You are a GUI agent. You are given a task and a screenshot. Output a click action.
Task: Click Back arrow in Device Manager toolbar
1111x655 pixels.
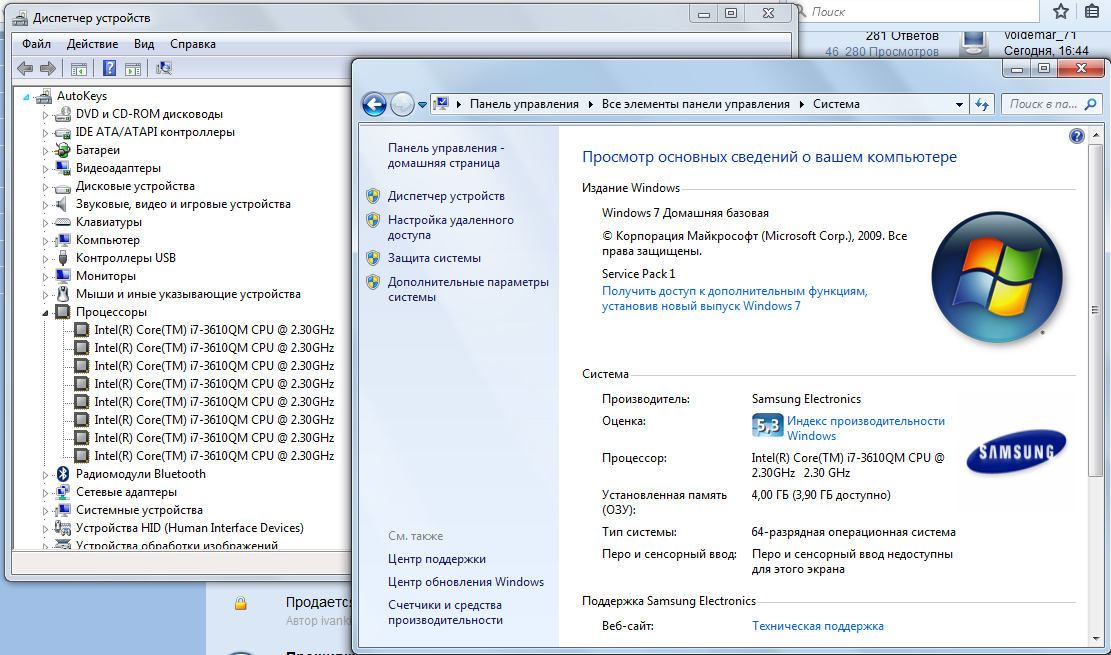click(x=25, y=68)
